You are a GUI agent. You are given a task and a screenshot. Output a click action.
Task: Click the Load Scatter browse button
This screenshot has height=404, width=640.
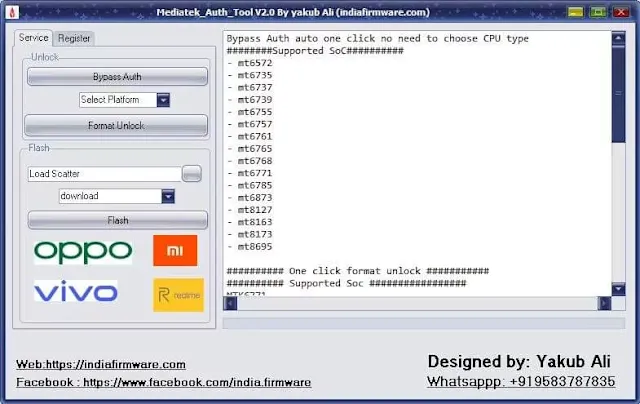(x=192, y=173)
